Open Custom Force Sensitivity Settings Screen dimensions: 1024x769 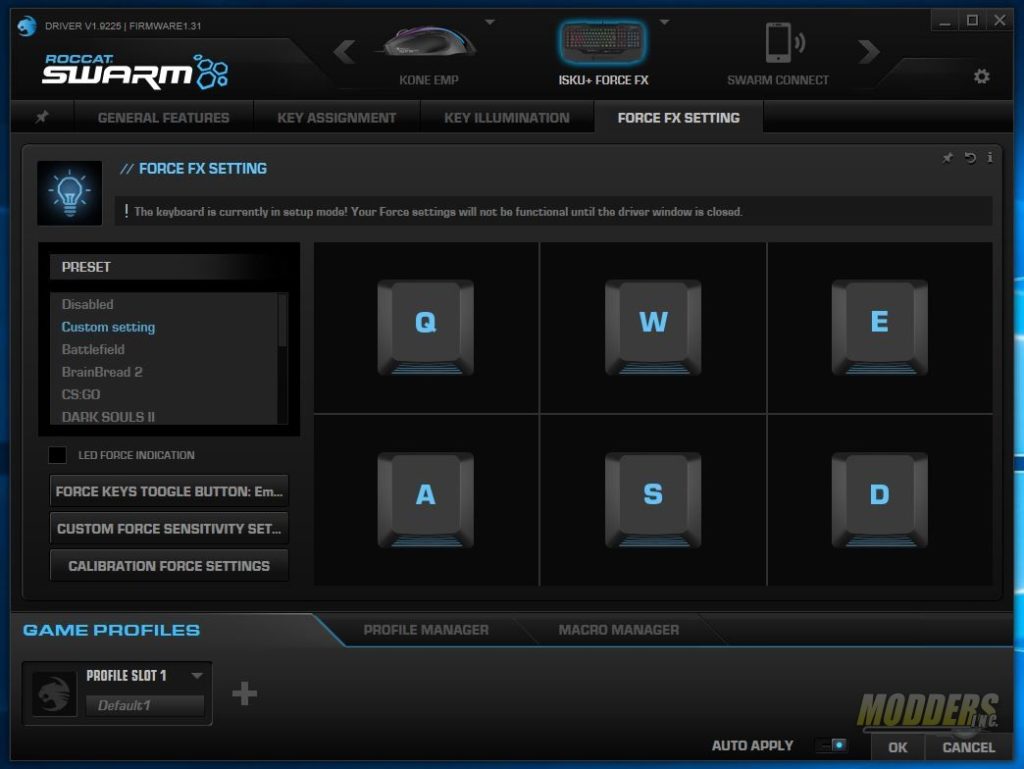169,528
